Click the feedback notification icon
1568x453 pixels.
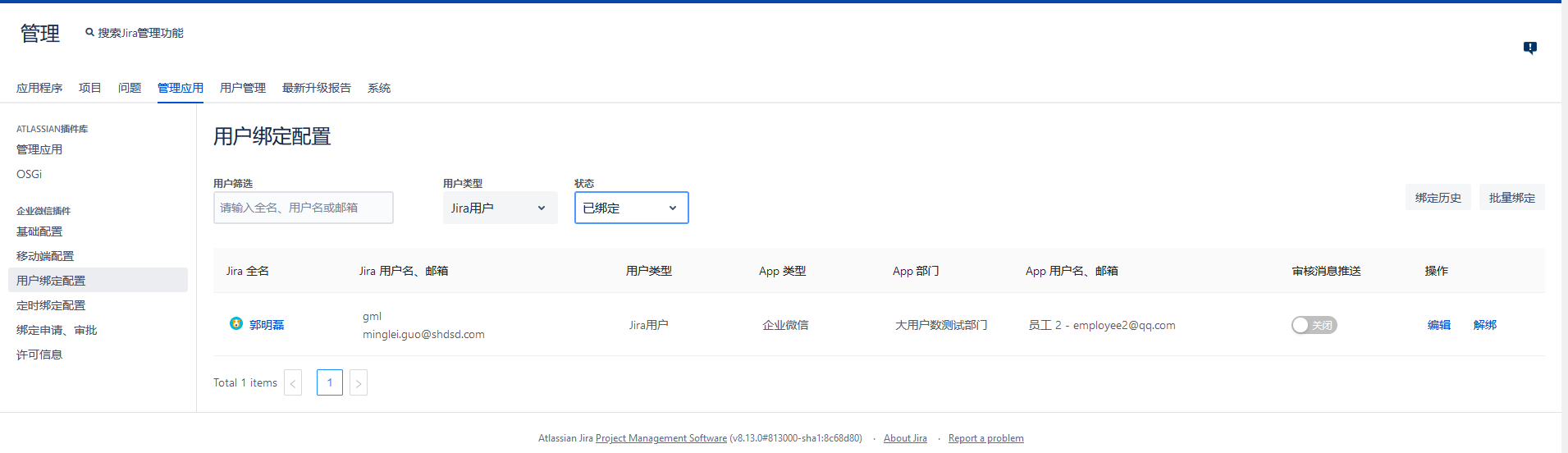pyautogui.click(x=1529, y=48)
